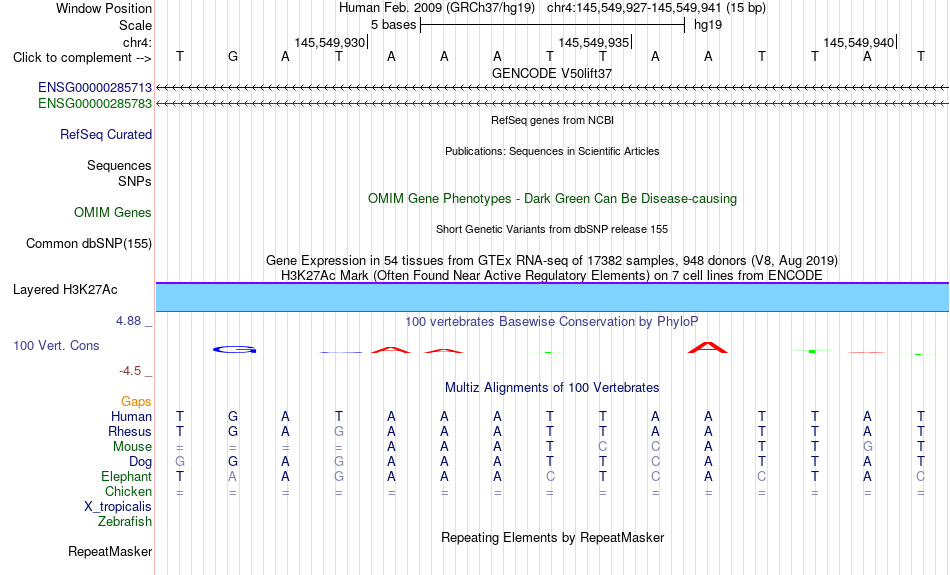Click the tallest red A in conservation track
950x575 pixels.
click(x=708, y=348)
